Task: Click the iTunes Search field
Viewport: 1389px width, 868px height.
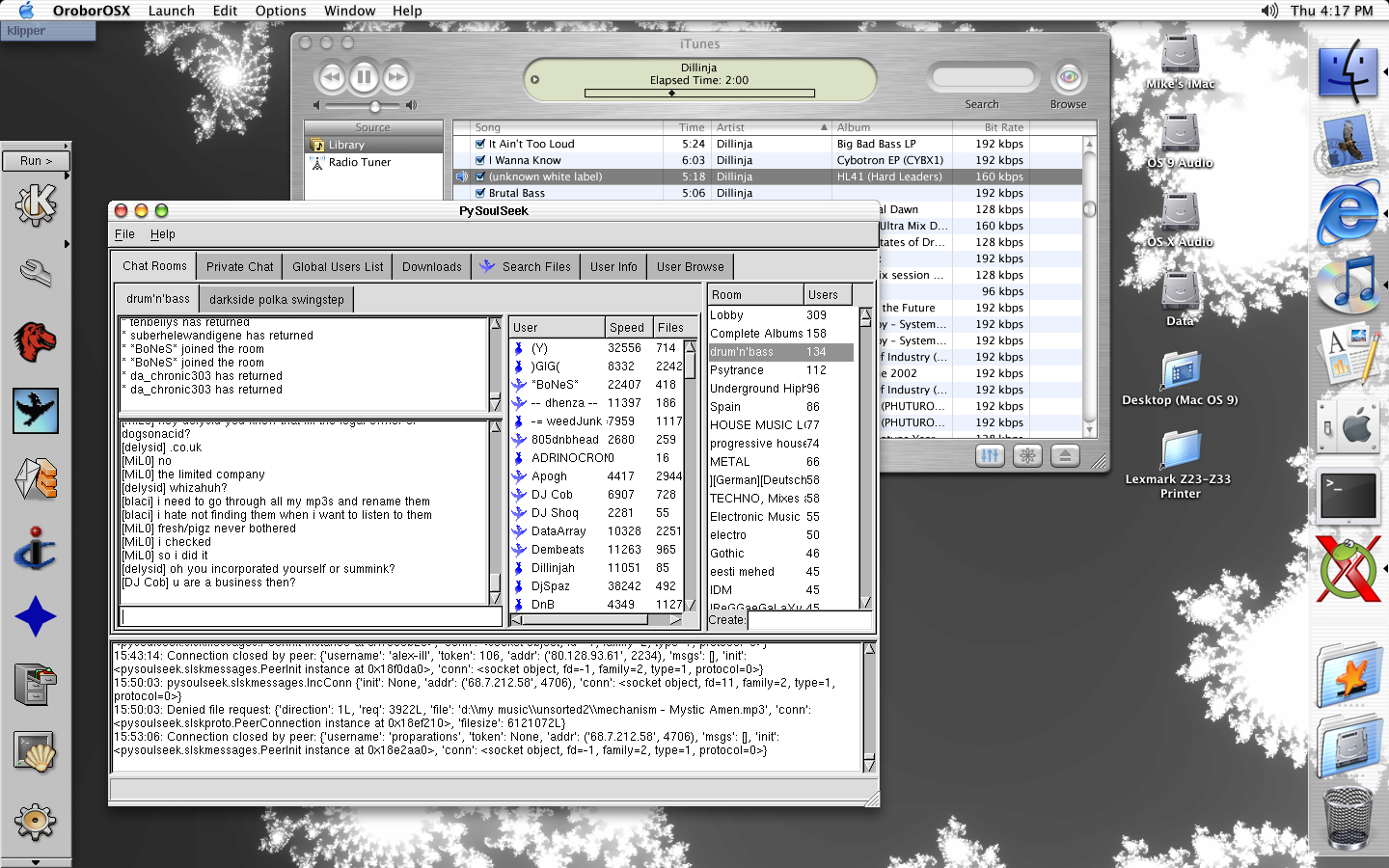Action: click(982, 77)
